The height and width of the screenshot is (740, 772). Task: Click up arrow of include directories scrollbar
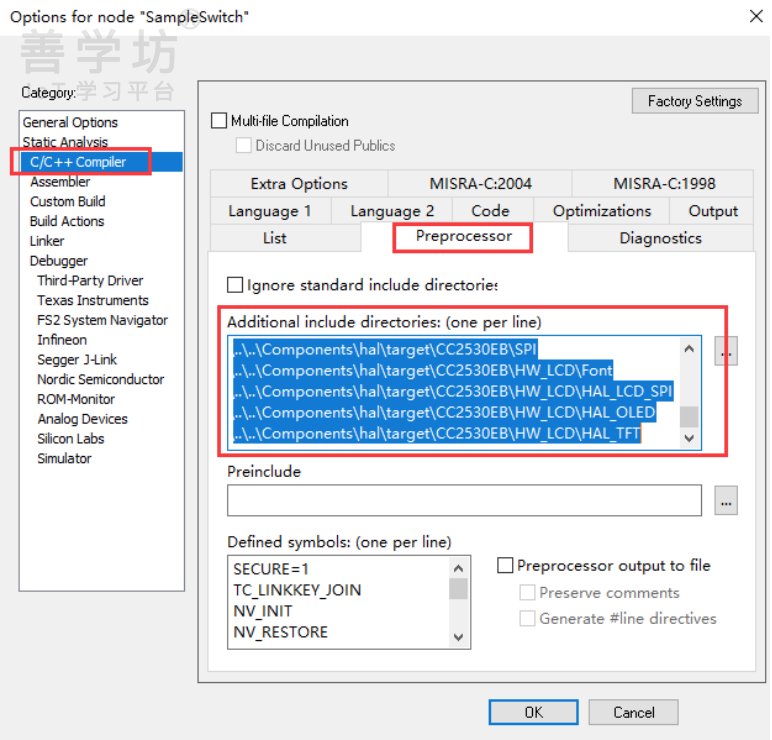tap(689, 349)
